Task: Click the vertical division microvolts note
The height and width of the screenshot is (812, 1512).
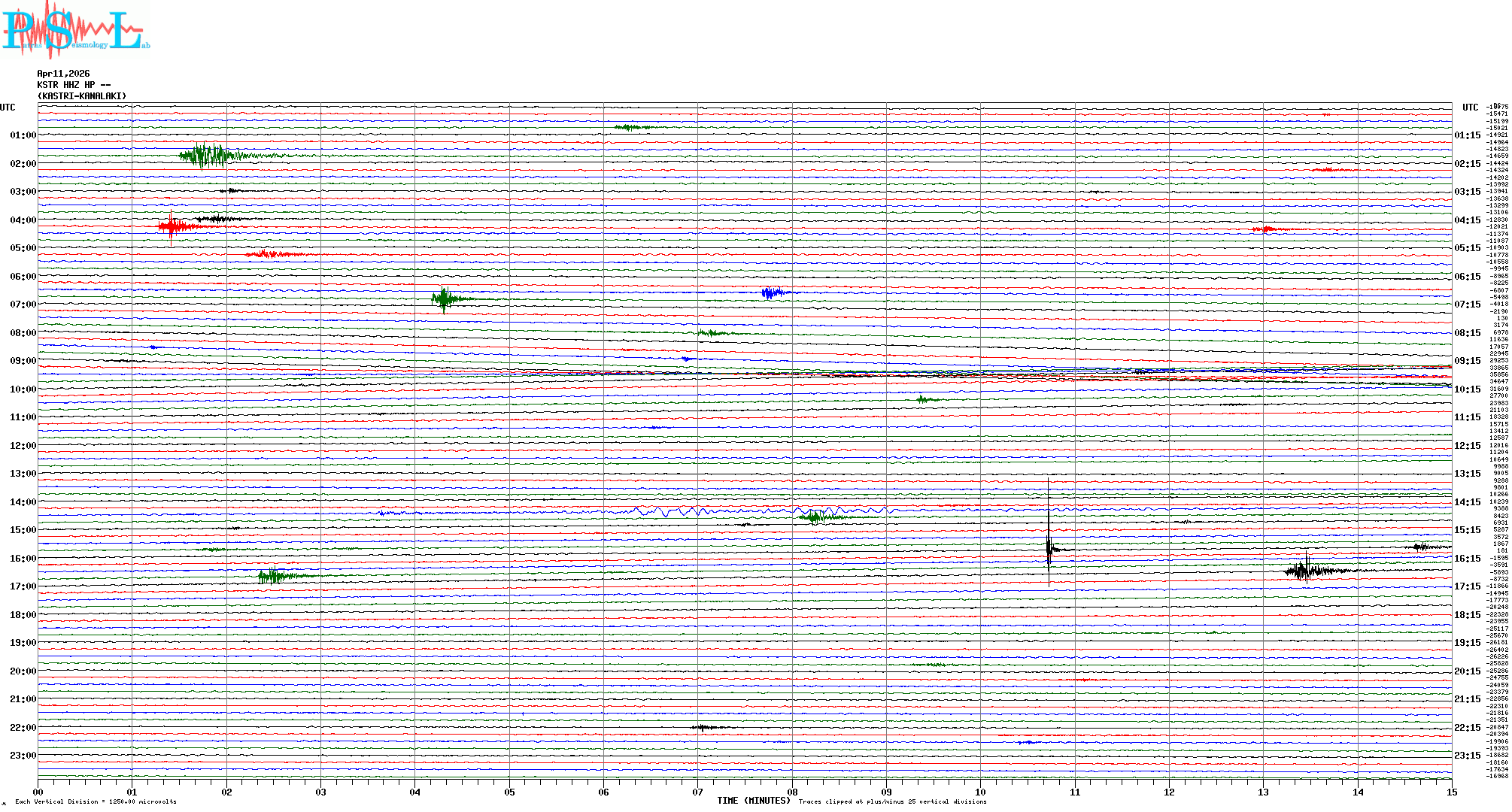Action: coord(96,801)
